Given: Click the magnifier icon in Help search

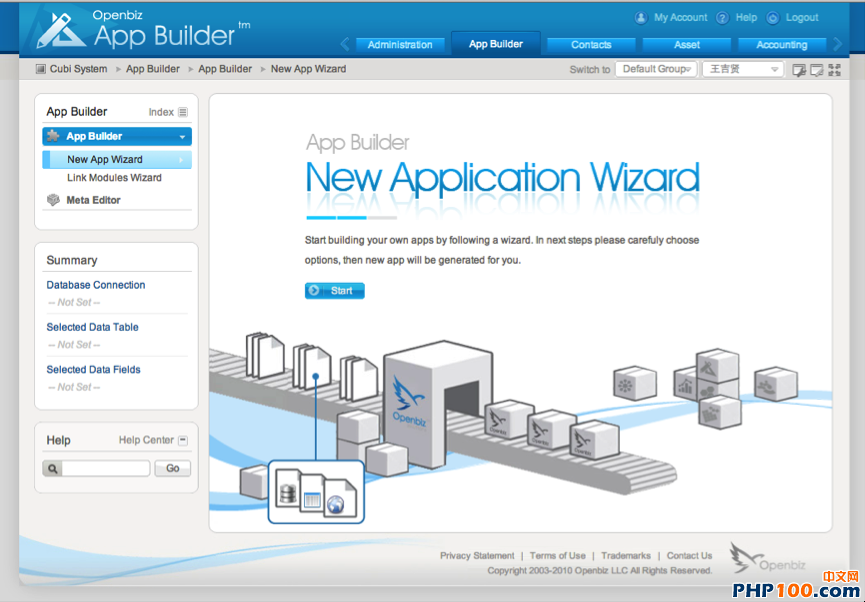Looking at the screenshot, I should pos(53,468).
